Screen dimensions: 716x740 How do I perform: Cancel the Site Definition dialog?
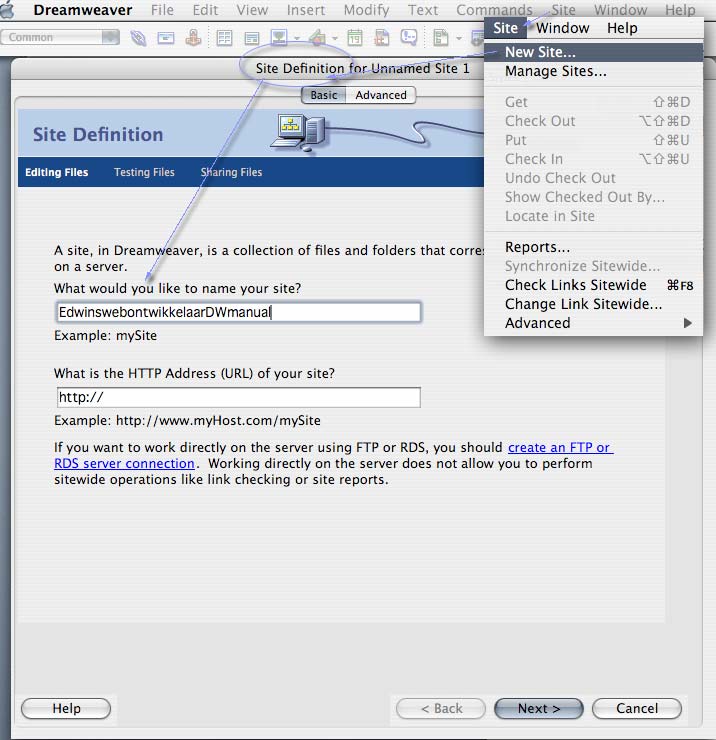[637, 708]
